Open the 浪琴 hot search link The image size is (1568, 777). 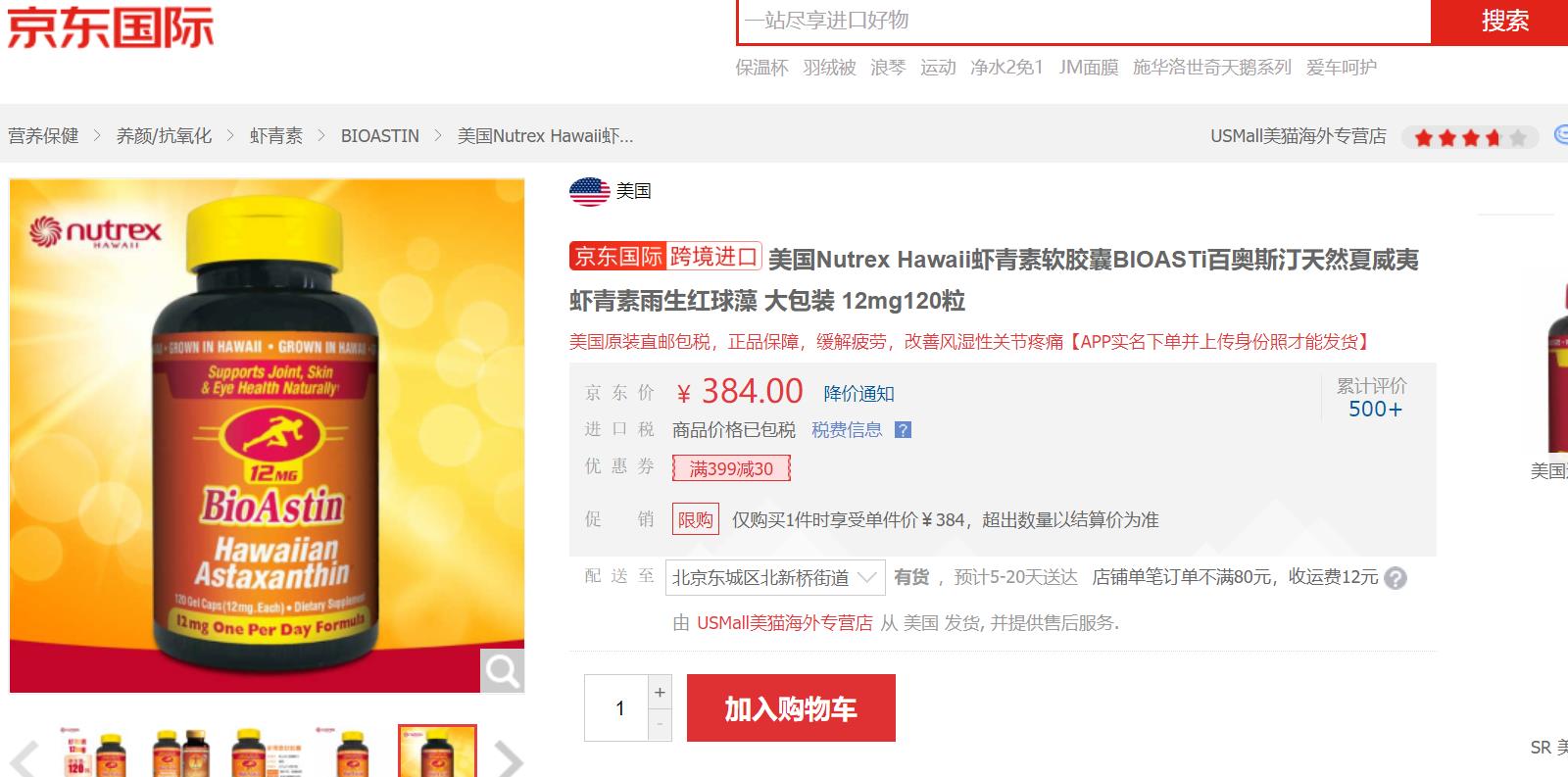coord(888,68)
